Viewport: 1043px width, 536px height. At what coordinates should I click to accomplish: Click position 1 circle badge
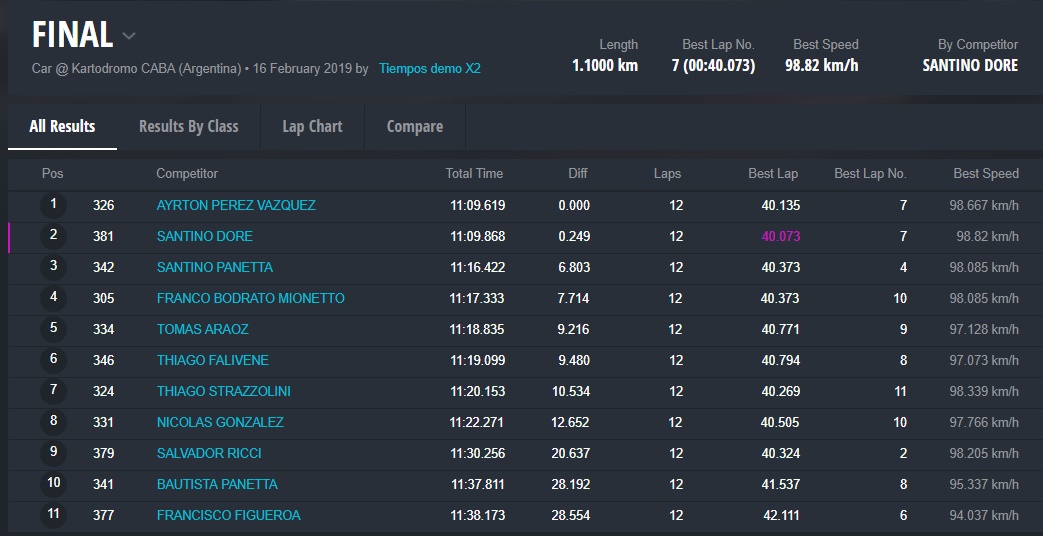point(53,205)
